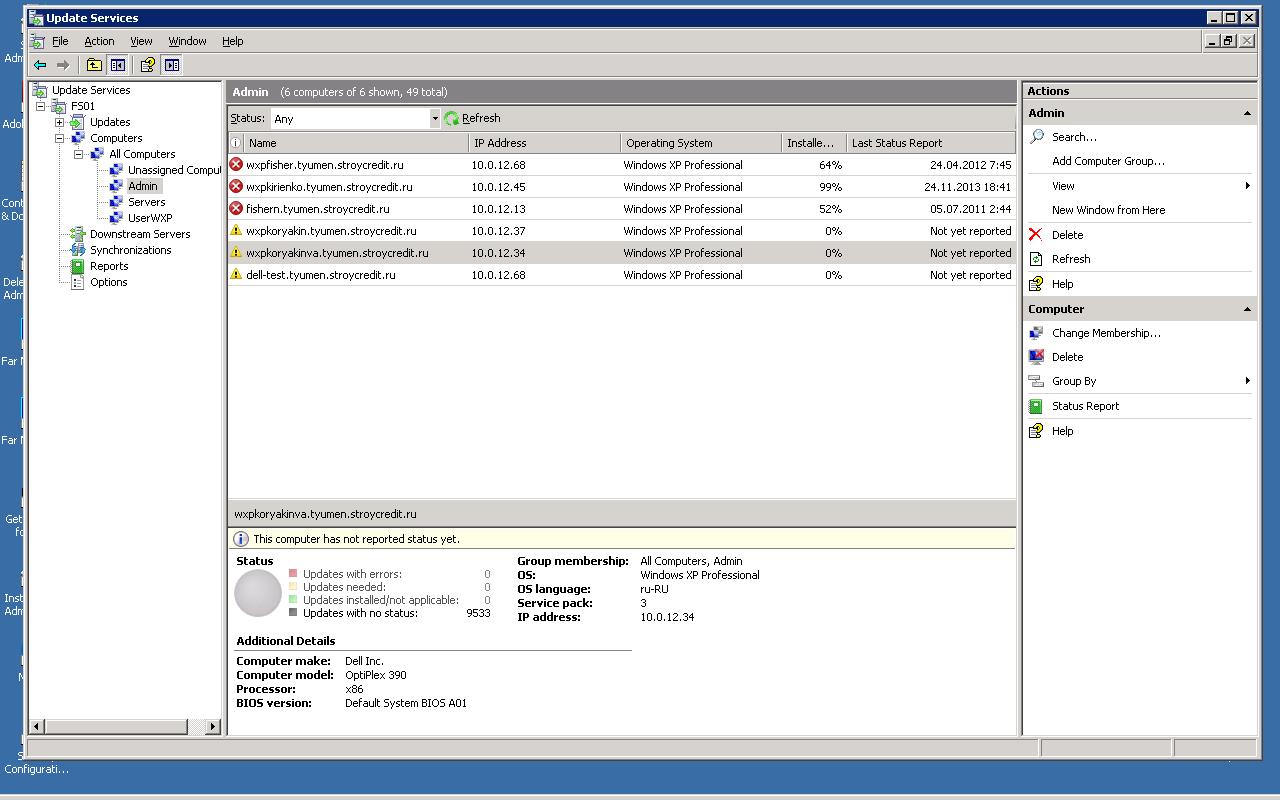1280x800 pixels.
Task: Toggle the Show/Hide Action Pane toolbar button
Action: pos(172,65)
